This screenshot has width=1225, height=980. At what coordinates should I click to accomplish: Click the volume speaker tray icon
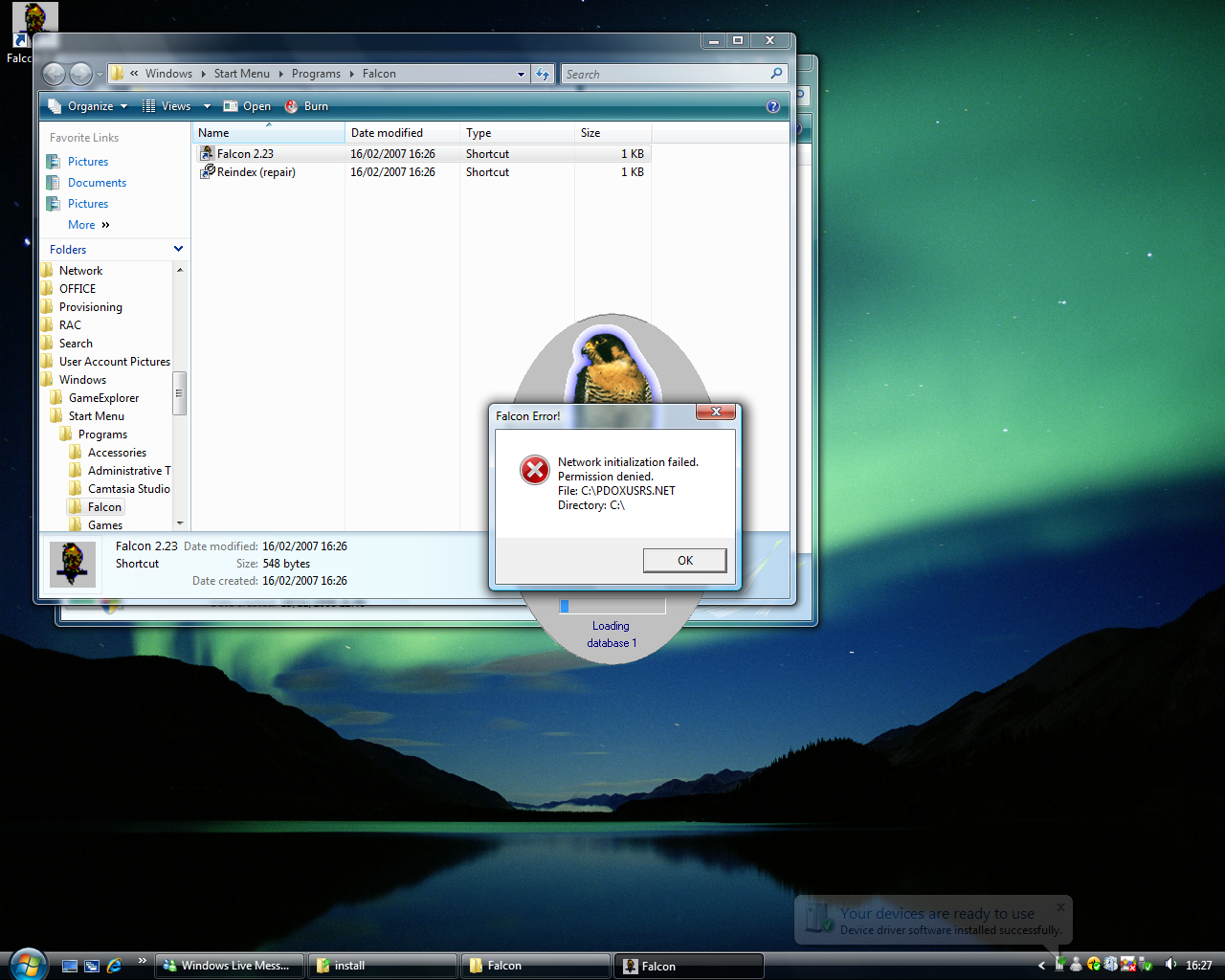[1169, 965]
